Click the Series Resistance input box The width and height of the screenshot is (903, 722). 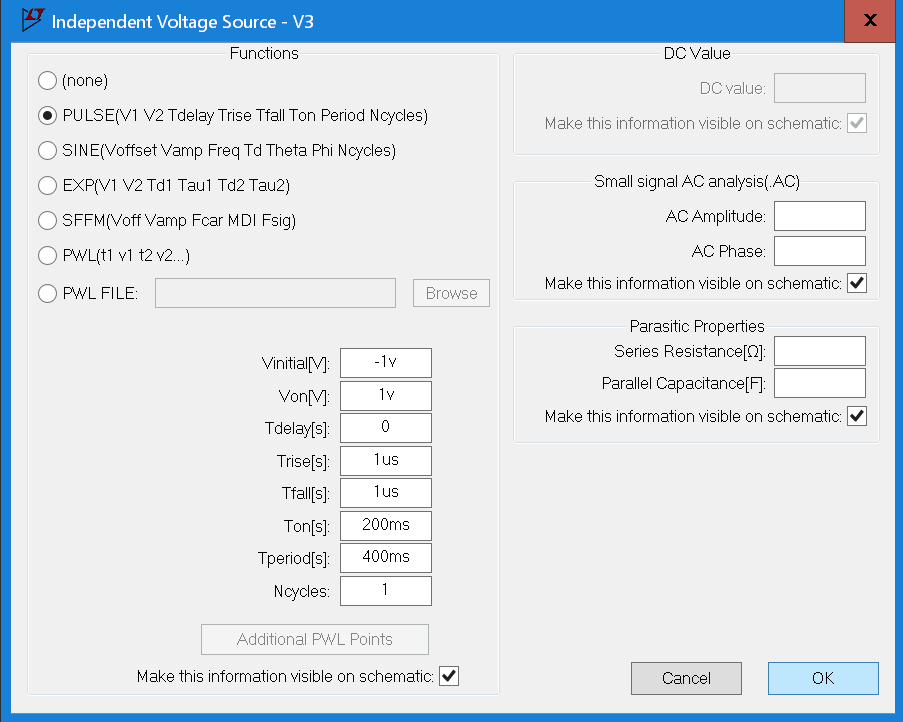[x=819, y=351]
